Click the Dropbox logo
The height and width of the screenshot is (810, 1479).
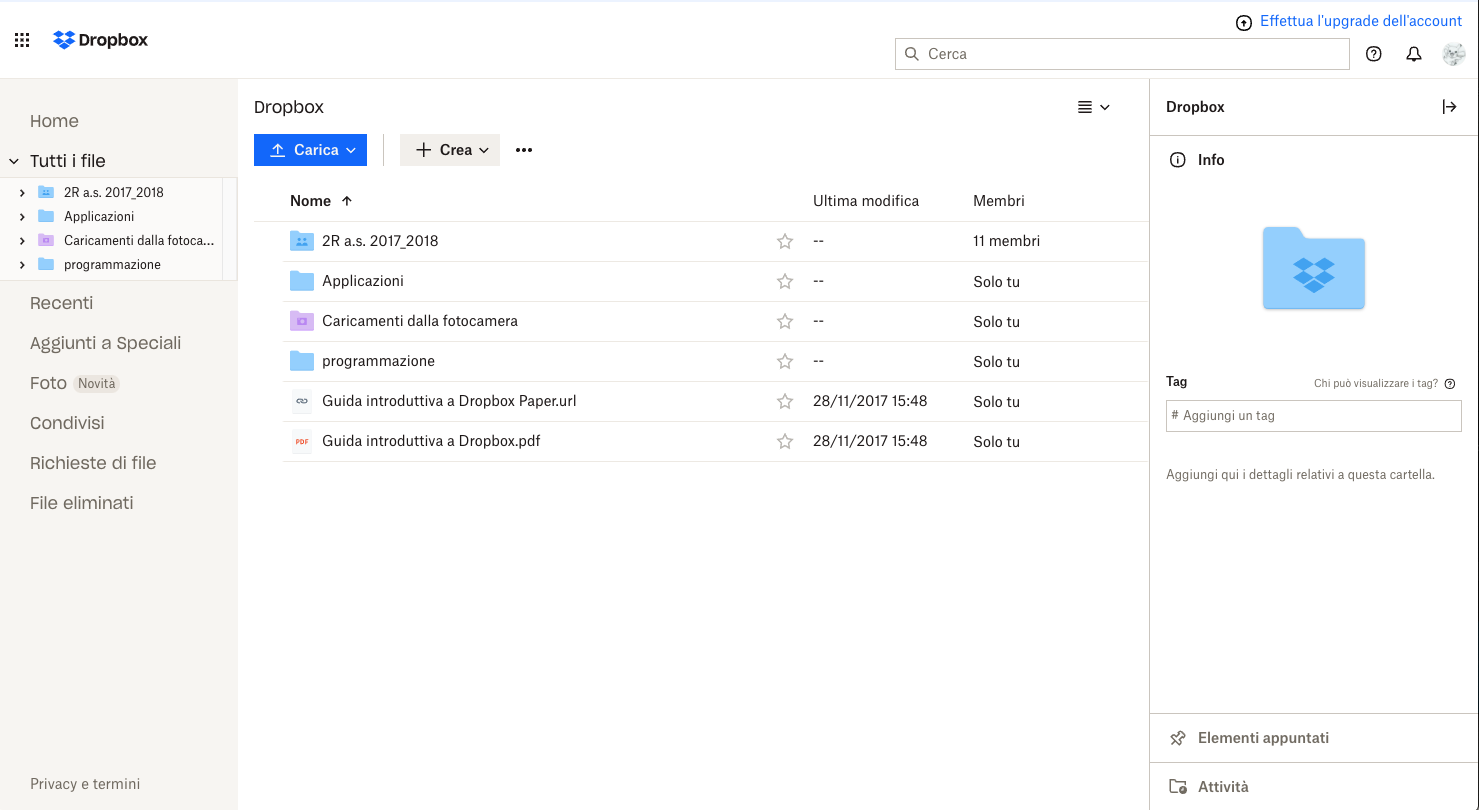tap(100, 40)
